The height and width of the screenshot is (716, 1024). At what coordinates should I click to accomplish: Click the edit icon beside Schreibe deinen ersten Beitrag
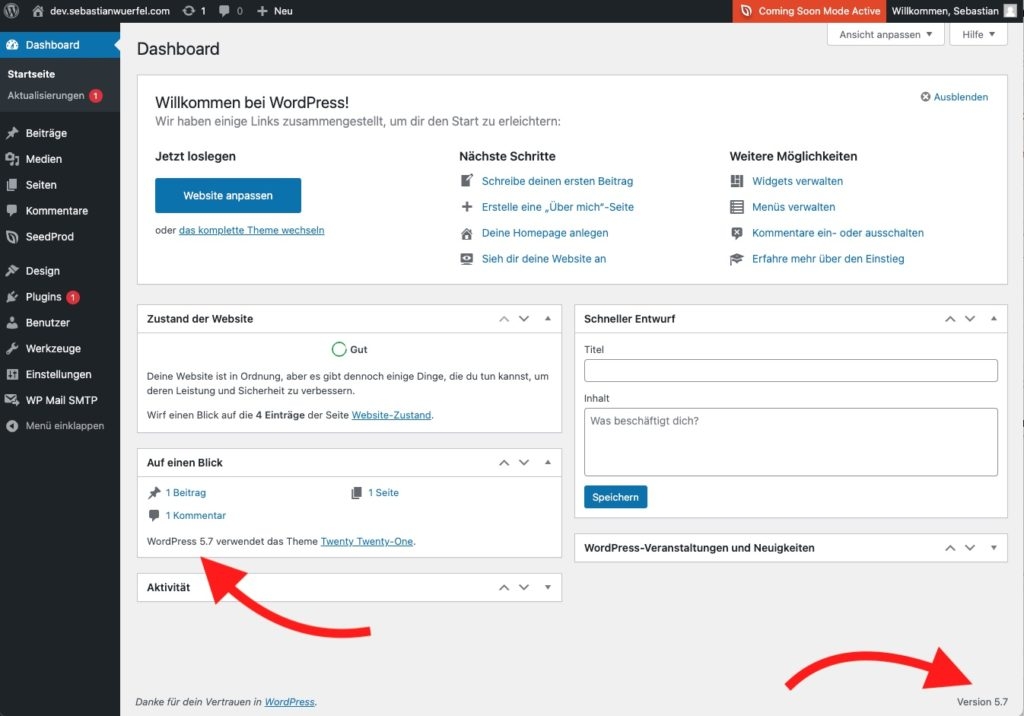[x=466, y=180]
